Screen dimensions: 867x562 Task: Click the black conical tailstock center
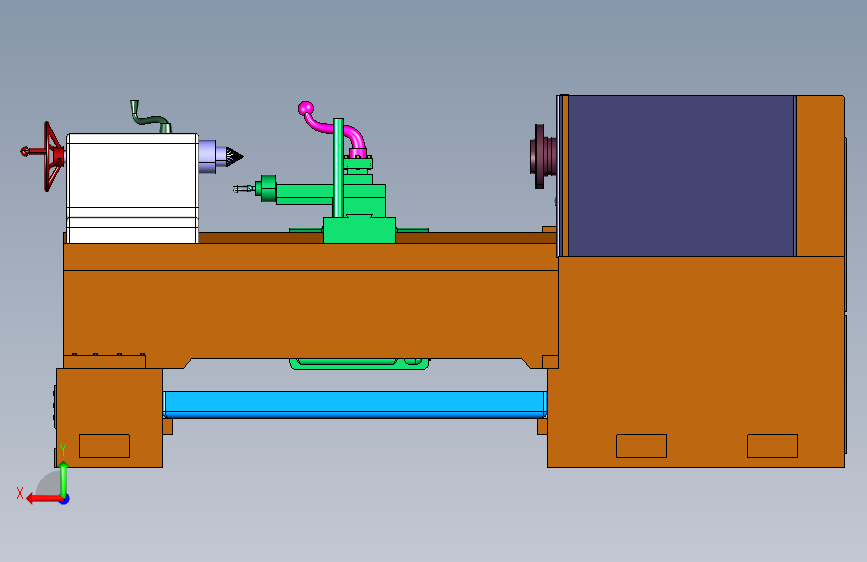(x=234, y=157)
